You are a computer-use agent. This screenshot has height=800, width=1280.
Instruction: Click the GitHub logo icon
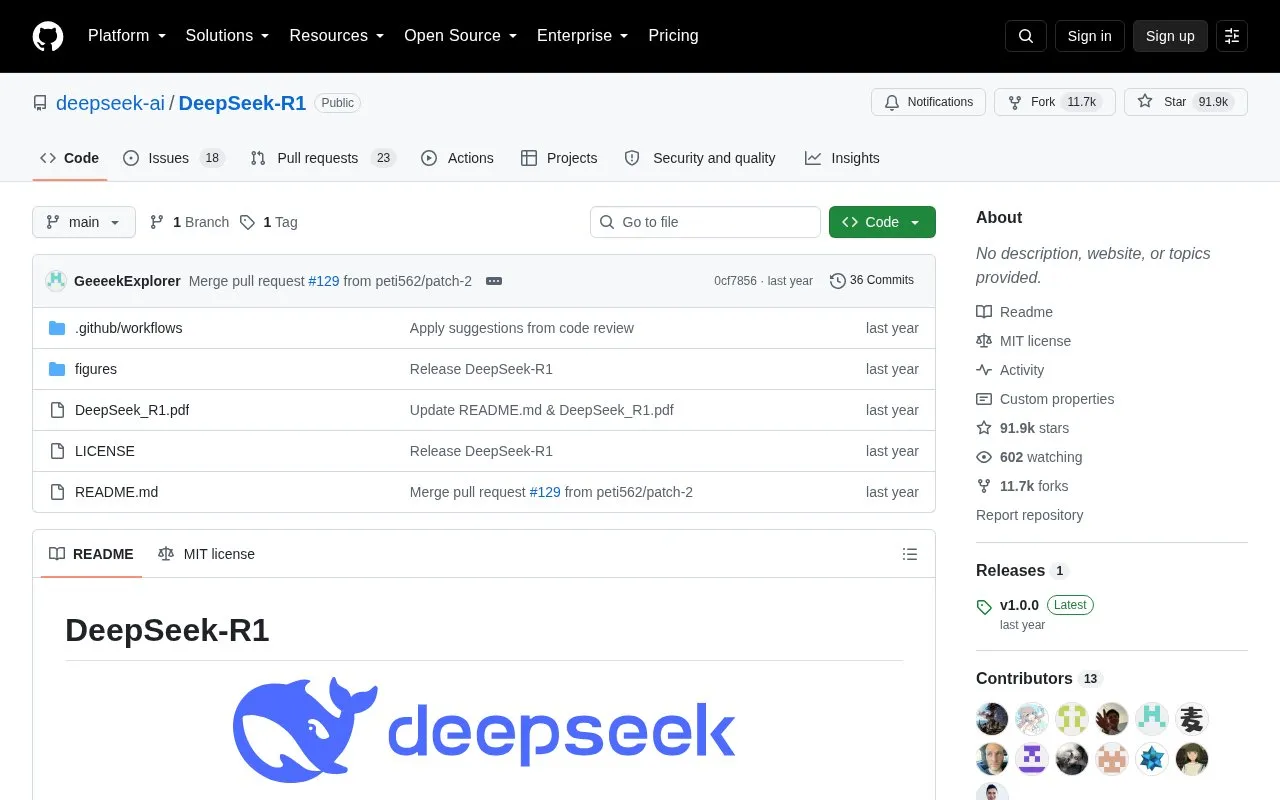(48, 36)
